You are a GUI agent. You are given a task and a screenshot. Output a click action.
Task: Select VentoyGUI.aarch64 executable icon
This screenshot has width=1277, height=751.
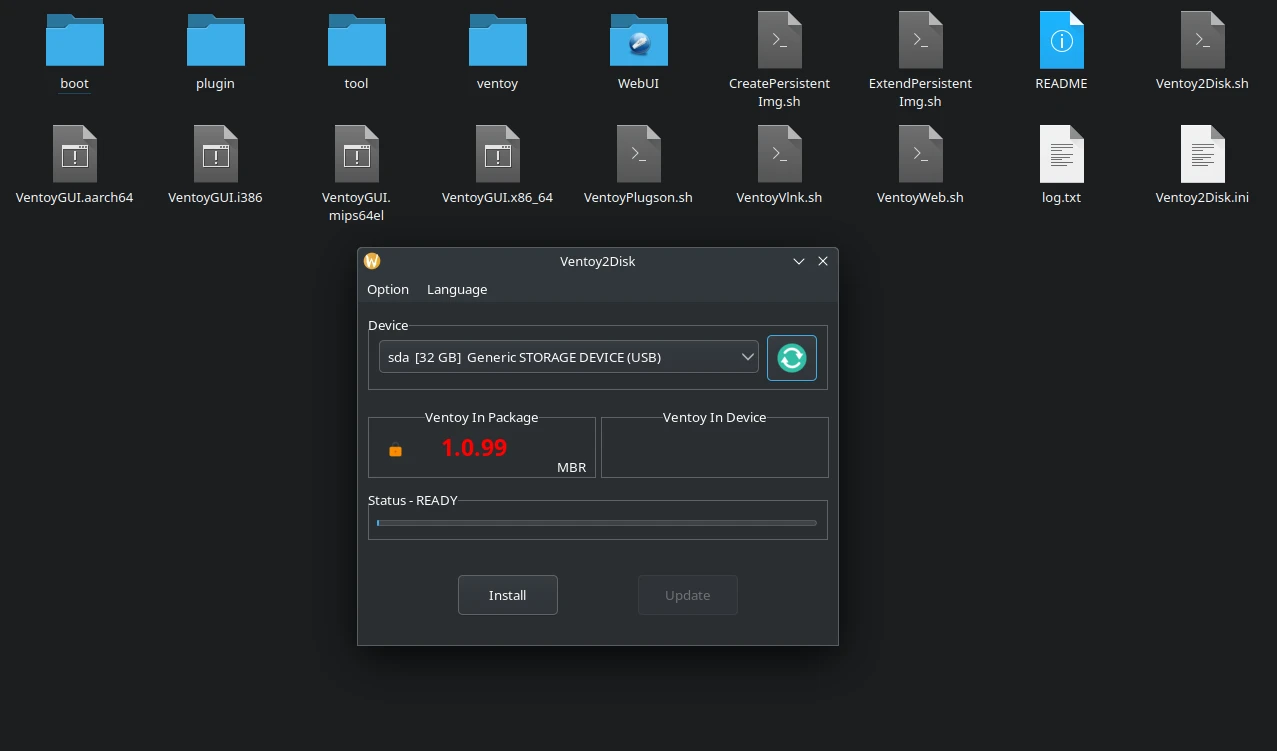[75, 154]
